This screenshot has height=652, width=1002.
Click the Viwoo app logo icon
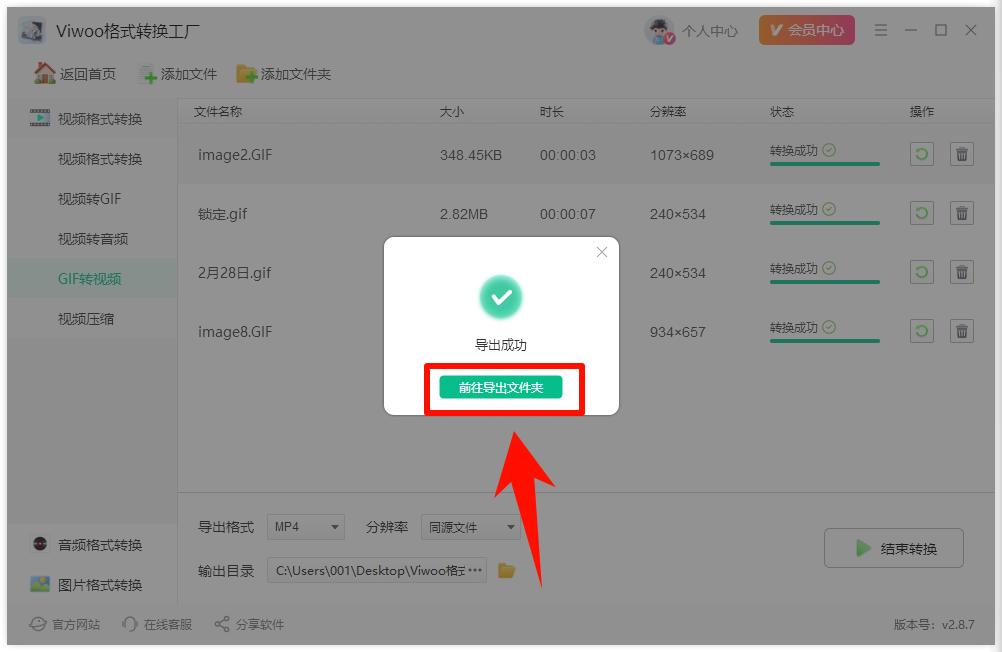pyautogui.click(x=32, y=31)
